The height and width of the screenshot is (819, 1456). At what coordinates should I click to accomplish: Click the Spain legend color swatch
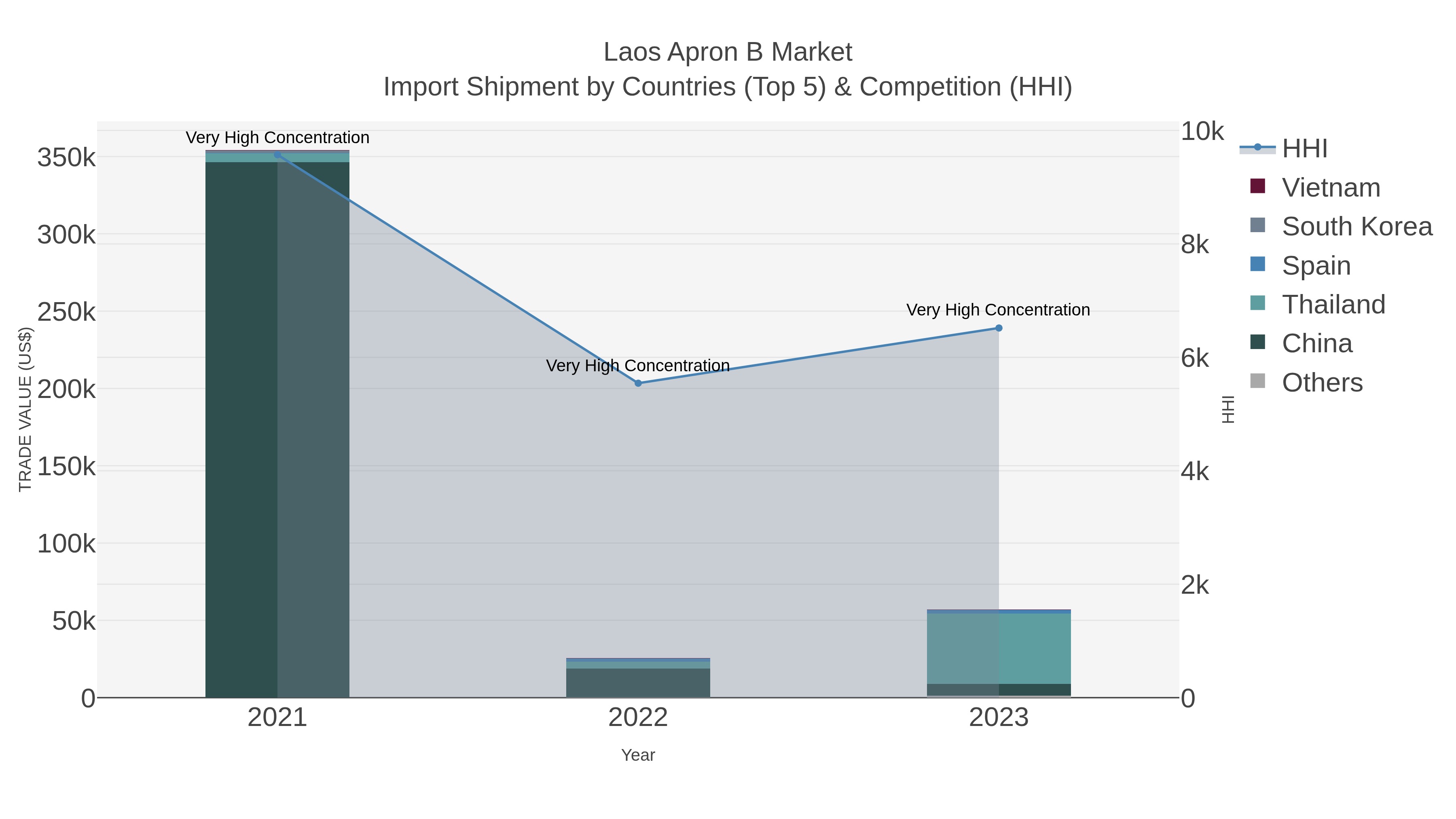click(x=1257, y=264)
